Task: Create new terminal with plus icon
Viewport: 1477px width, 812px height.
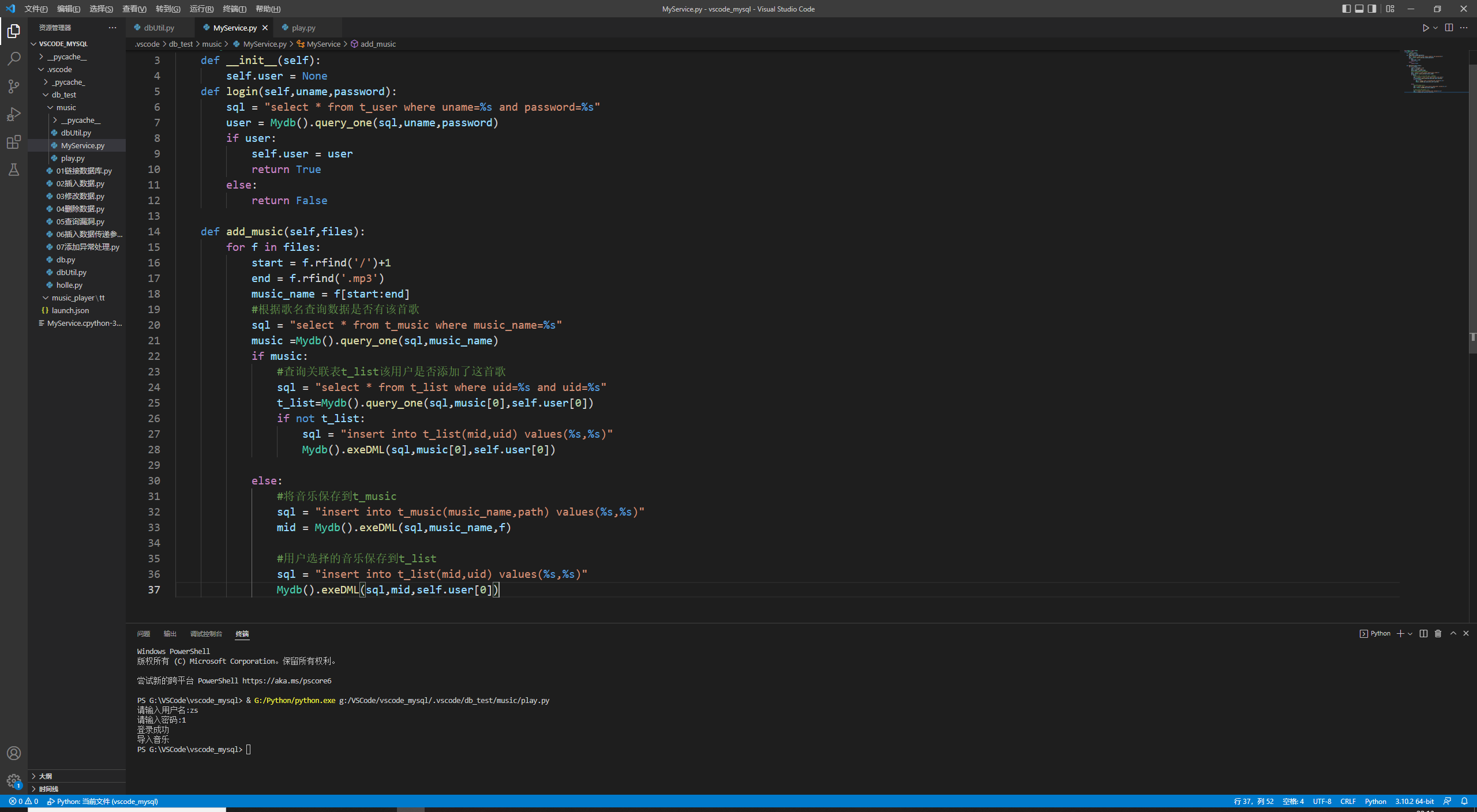Action: pyautogui.click(x=1400, y=634)
